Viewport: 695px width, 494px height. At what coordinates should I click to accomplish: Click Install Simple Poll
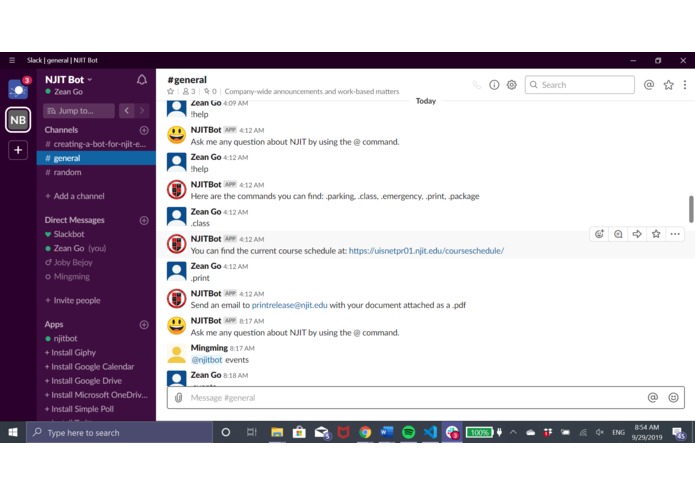79,409
